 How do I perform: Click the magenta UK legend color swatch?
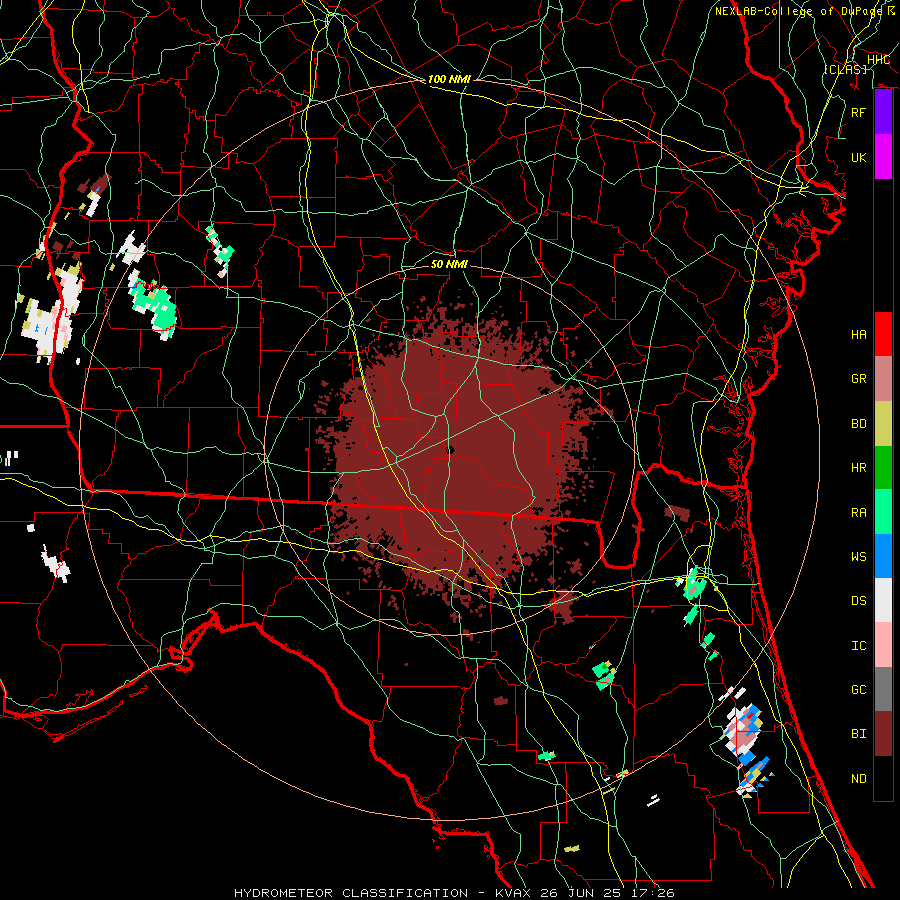883,157
